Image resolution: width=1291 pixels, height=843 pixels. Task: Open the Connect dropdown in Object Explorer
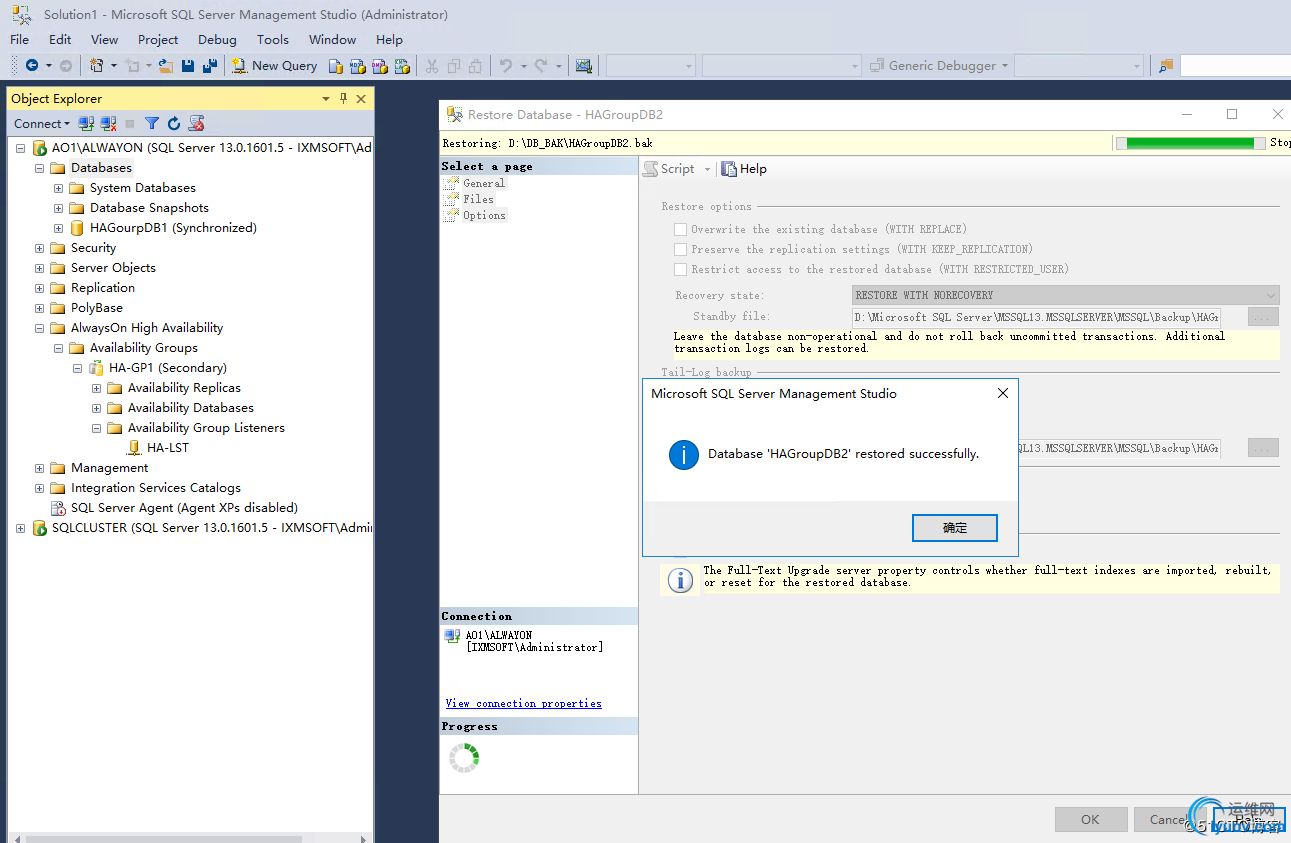(x=41, y=123)
